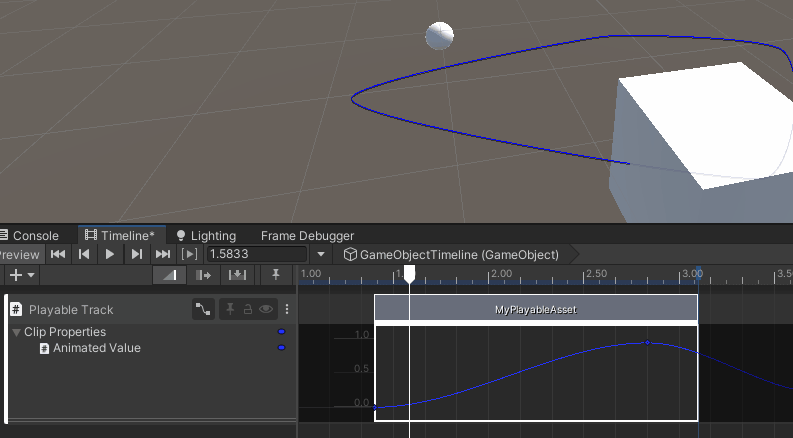
Task: Toggle curves view on Playable Track
Action: (203, 310)
